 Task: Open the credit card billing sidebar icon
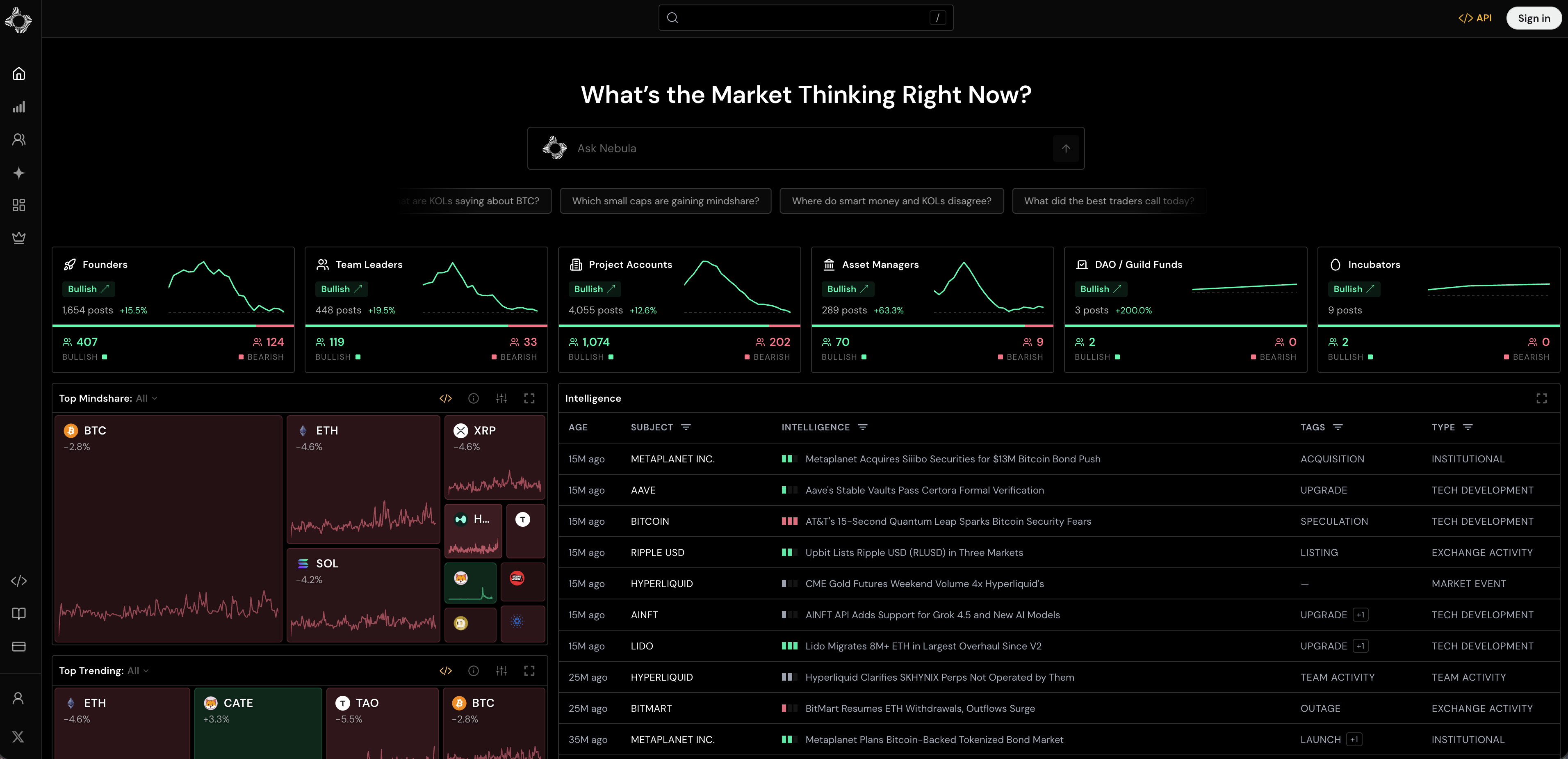pyautogui.click(x=19, y=646)
